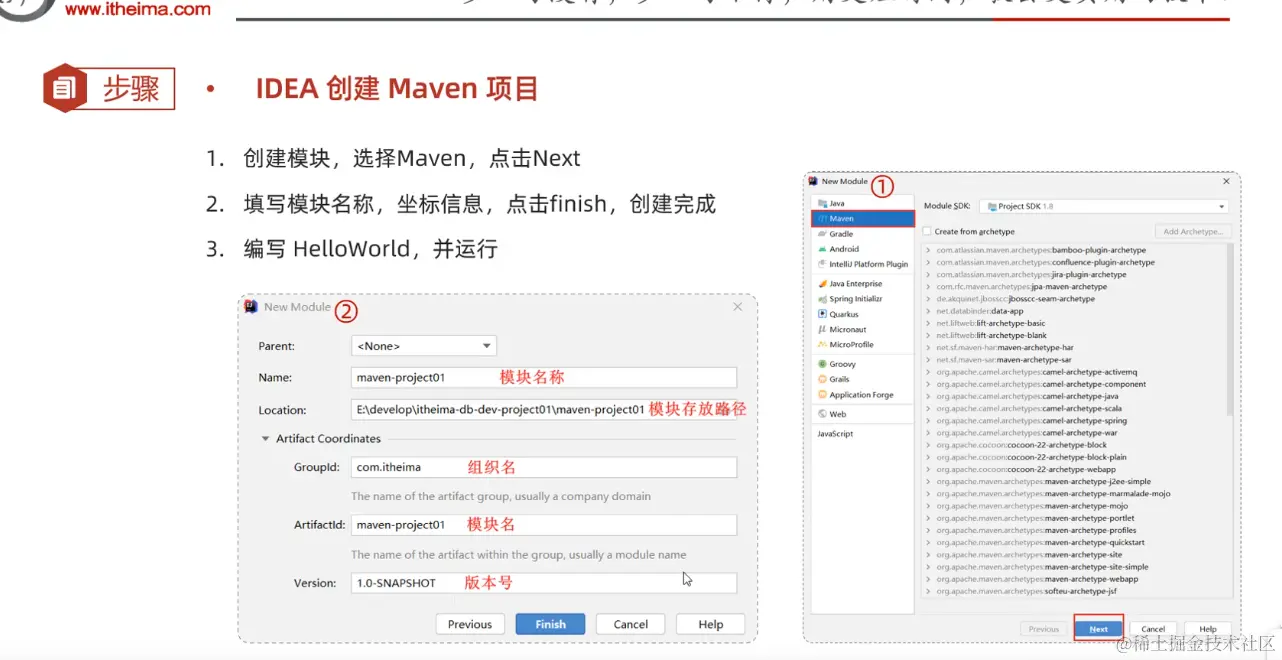Expand the jira-plugin-archetype row
This screenshot has width=1282, height=660.
928,274
